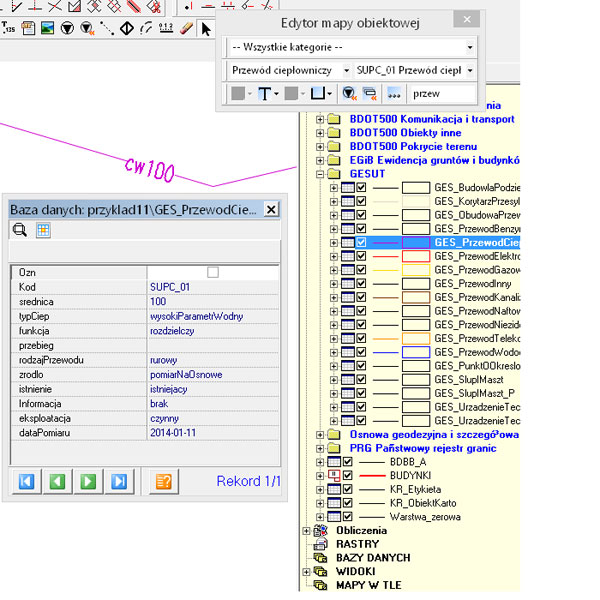Toggle visibility checkbox for GES_PrzewodGazow layer
This screenshot has height=600, width=600.
361,270
